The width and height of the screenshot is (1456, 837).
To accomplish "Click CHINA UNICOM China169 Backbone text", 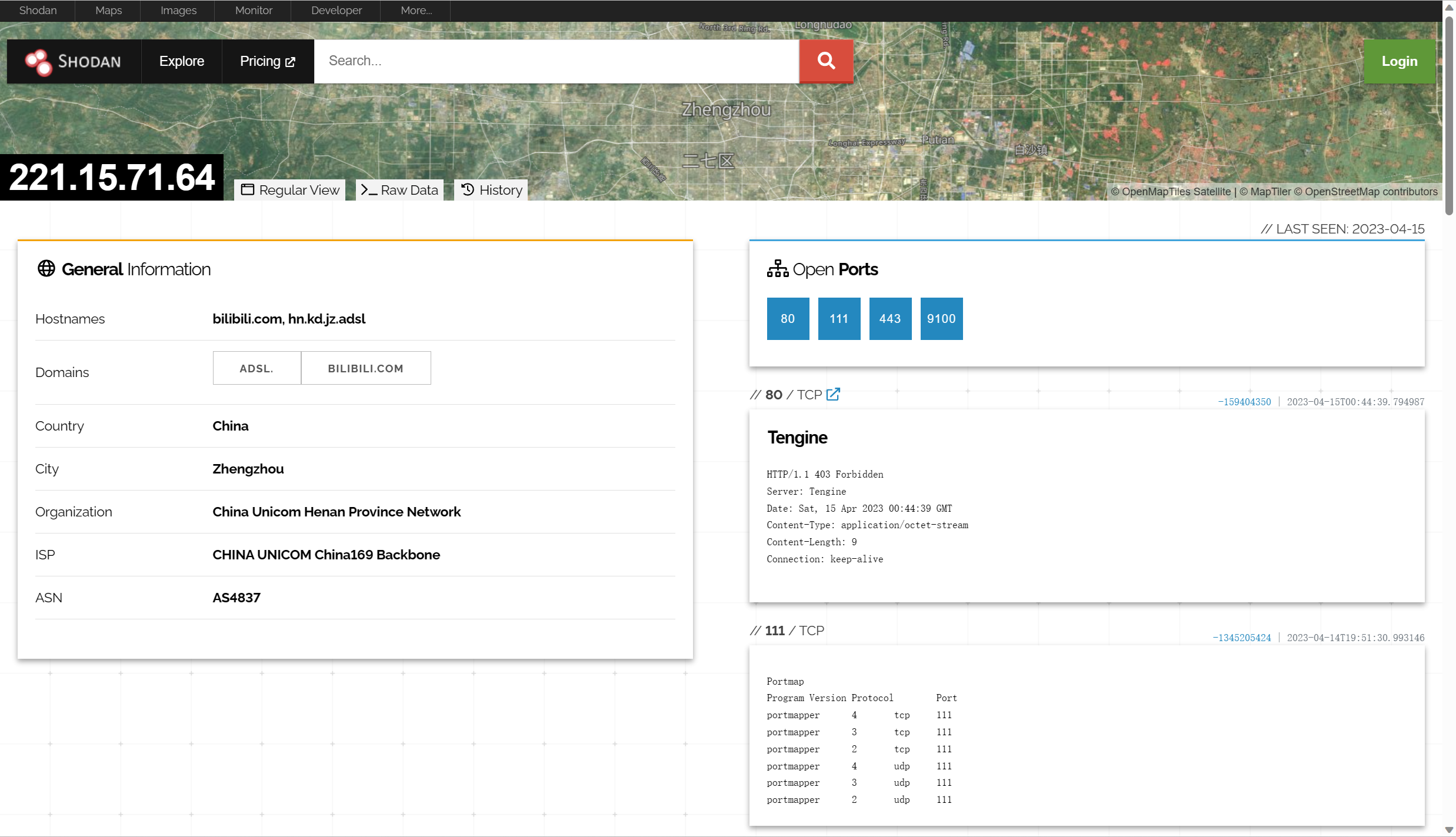I will [x=326, y=555].
